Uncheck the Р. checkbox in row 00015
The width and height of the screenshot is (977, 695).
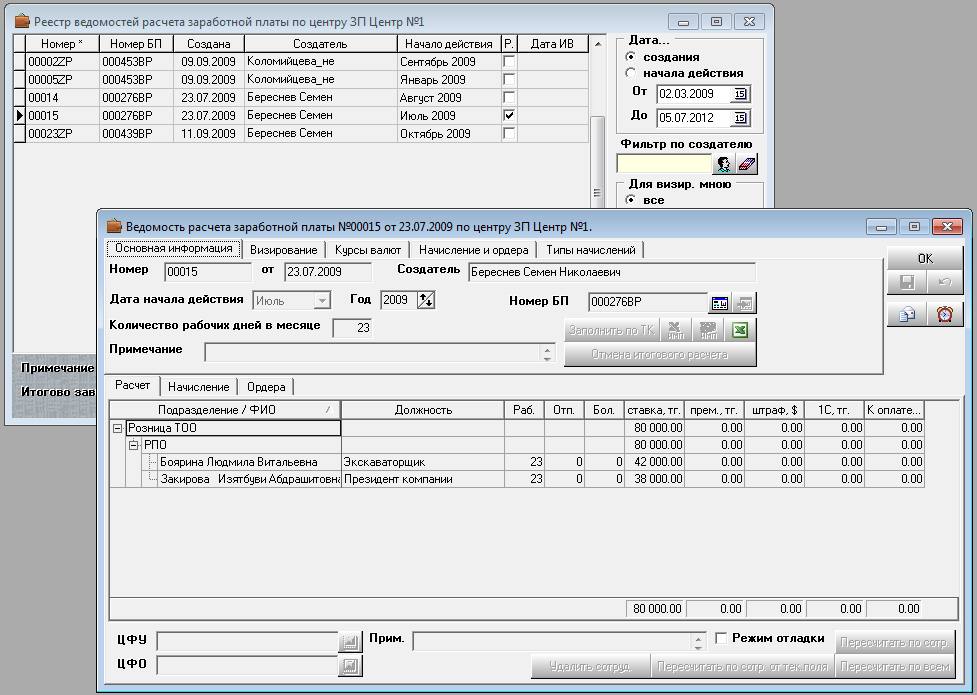coord(509,115)
